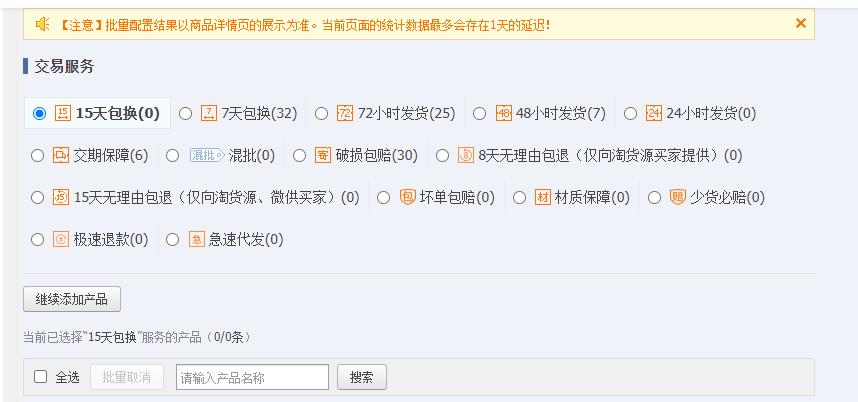Click the 坏单包赔 shield icon
This screenshot has width=858, height=402.
click(407, 197)
